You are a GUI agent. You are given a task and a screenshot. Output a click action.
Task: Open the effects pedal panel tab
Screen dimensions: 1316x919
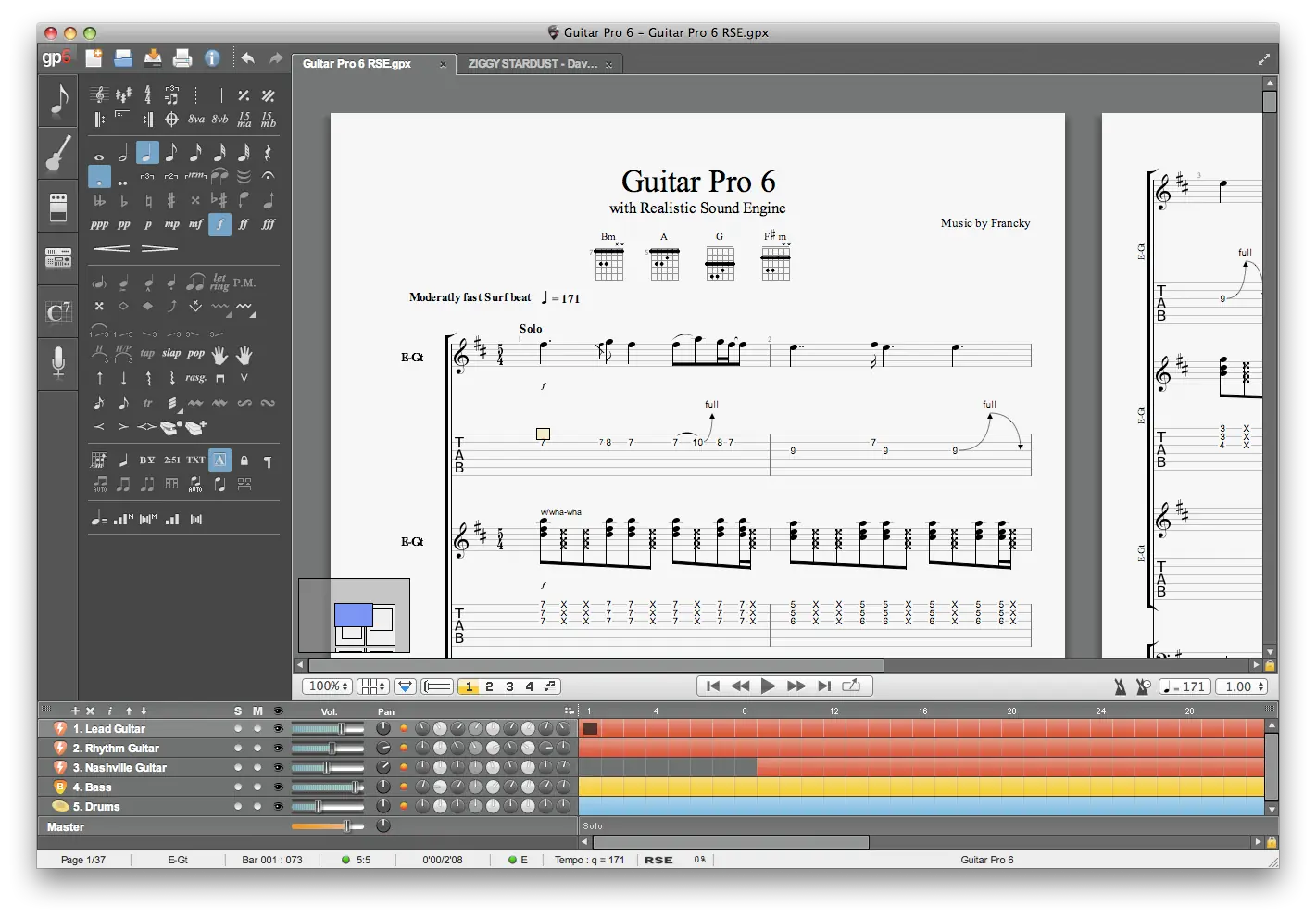(x=57, y=208)
